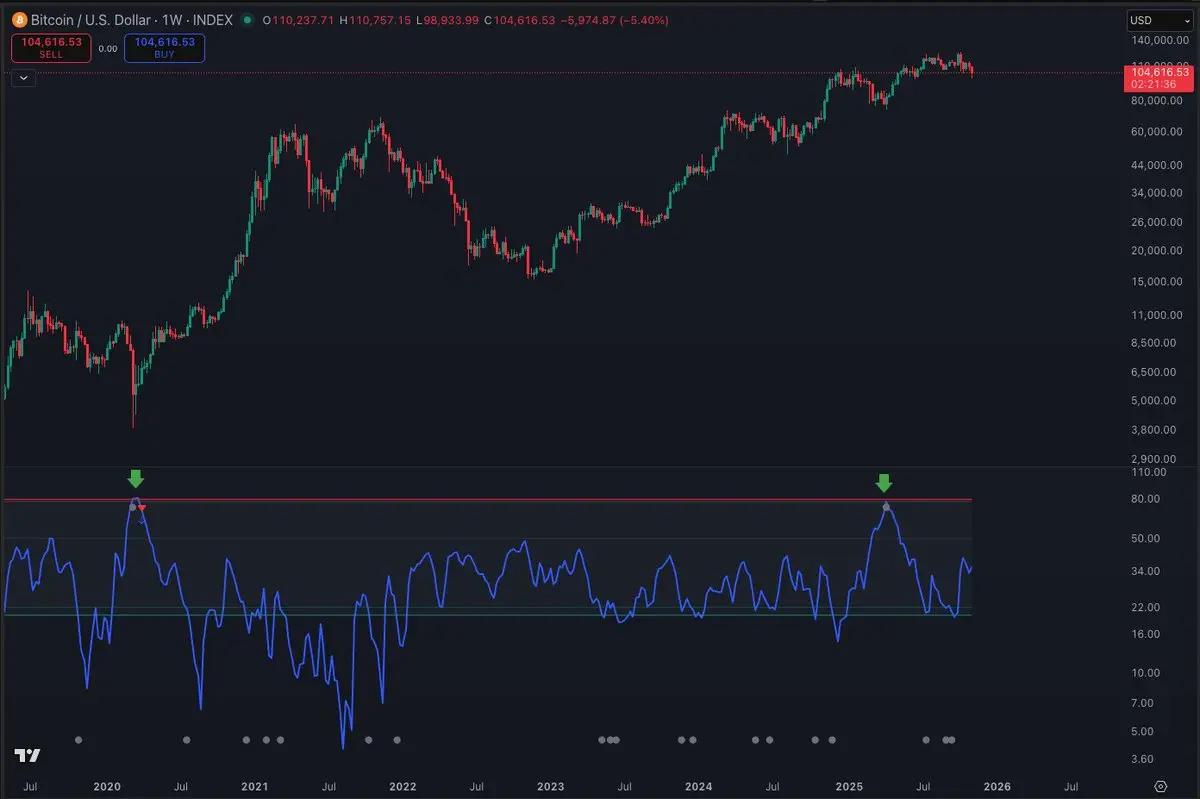The height and width of the screenshot is (799, 1200).
Task: Click the 60,000.00 price axis label
Action: point(1159,132)
